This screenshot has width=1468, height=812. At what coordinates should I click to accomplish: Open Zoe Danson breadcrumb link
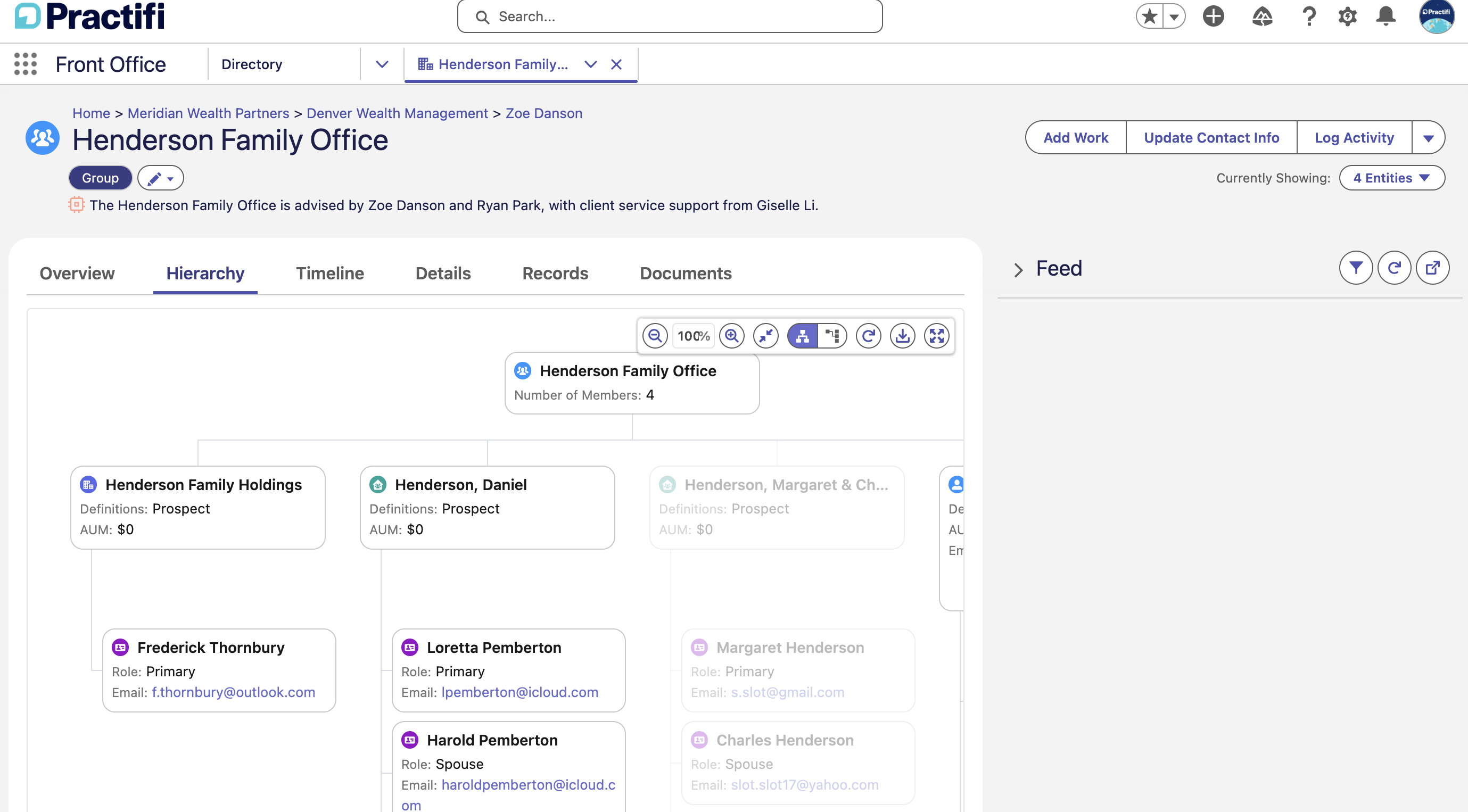tap(543, 113)
